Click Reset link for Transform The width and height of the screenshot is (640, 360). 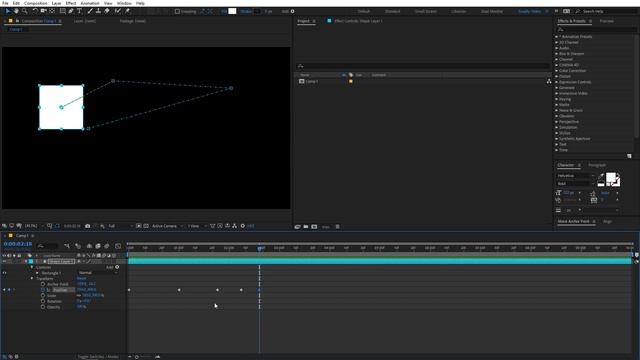click(81, 278)
